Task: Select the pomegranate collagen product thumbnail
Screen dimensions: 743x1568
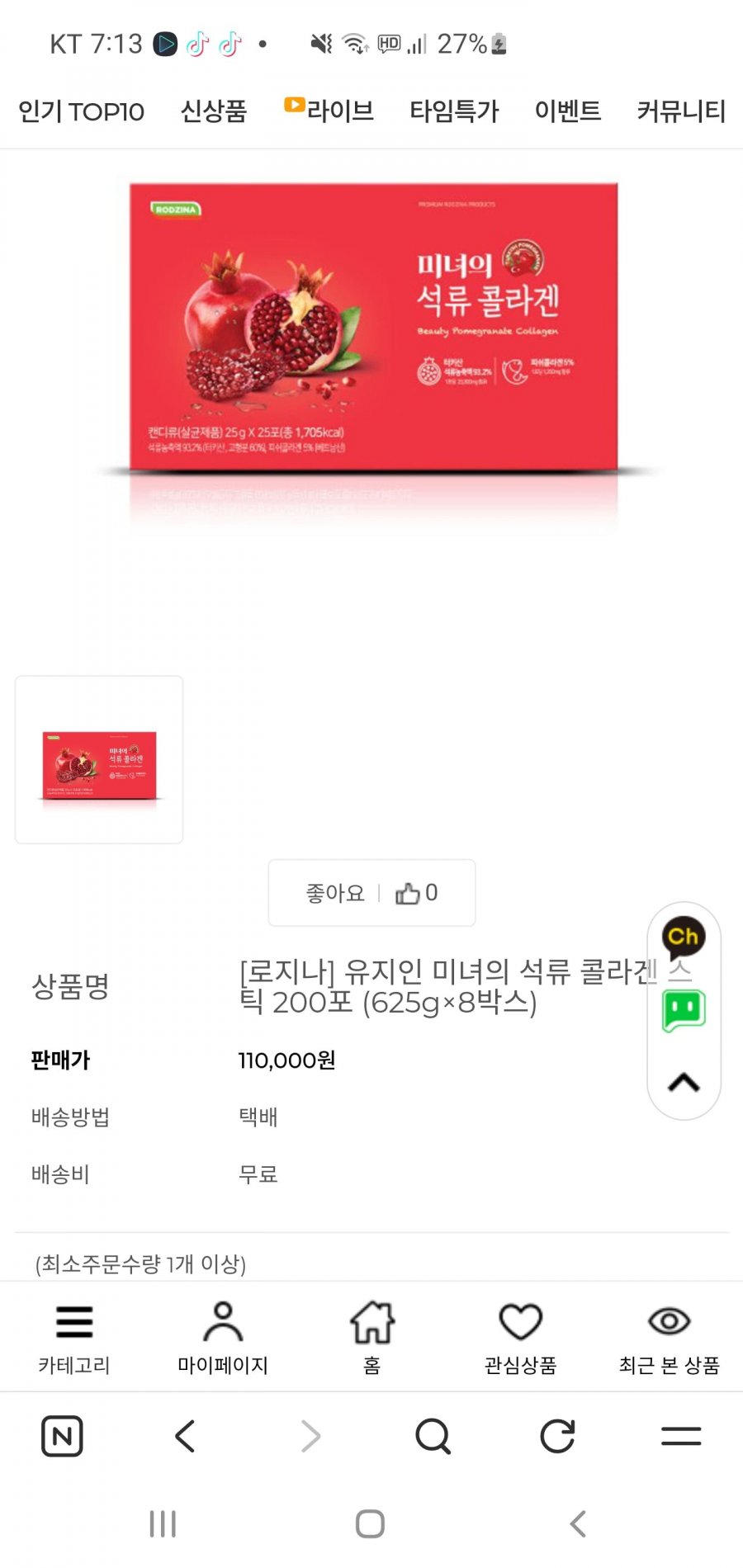Action: pyautogui.click(x=99, y=760)
